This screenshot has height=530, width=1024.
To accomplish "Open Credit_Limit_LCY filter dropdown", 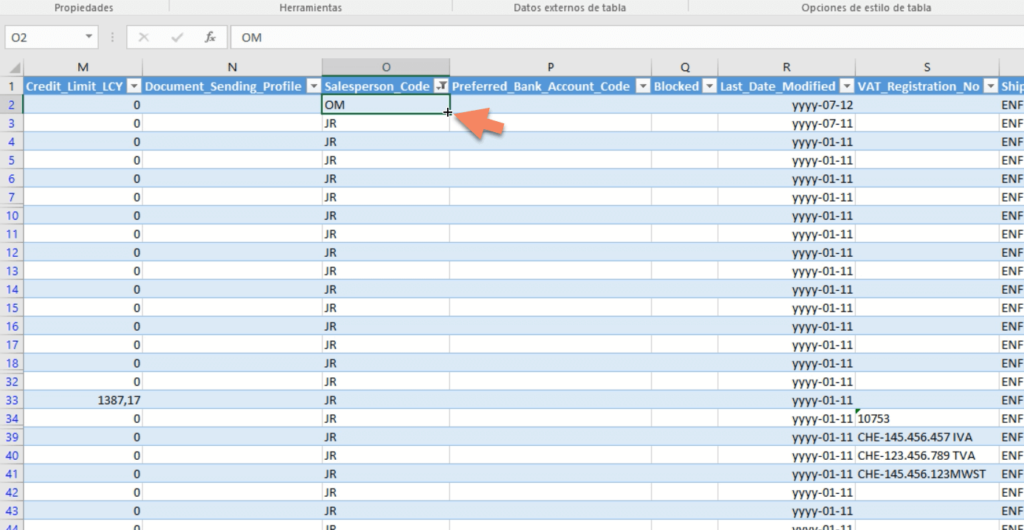I will pos(133,87).
